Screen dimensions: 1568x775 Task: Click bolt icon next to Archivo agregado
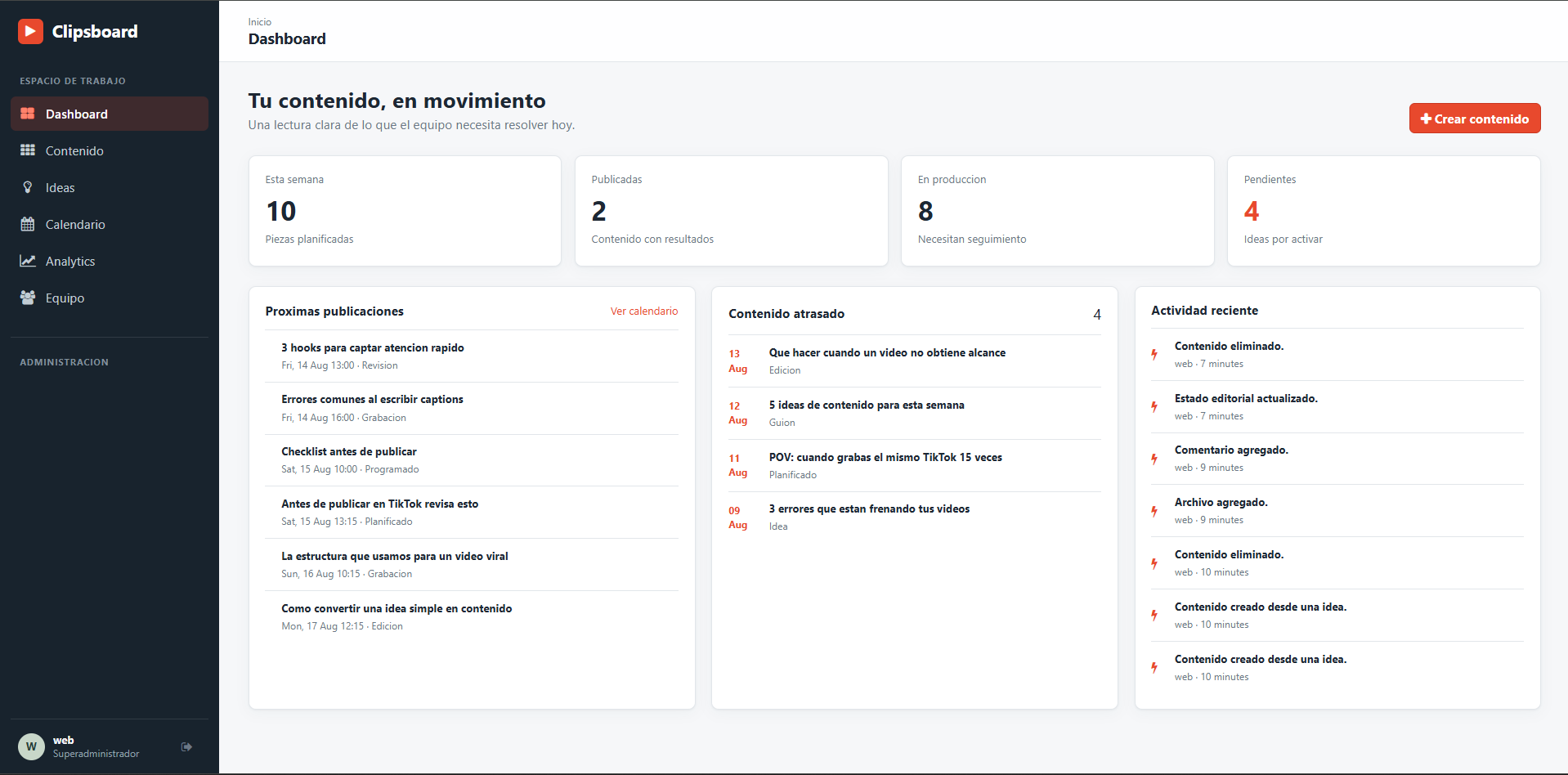pos(1154,511)
